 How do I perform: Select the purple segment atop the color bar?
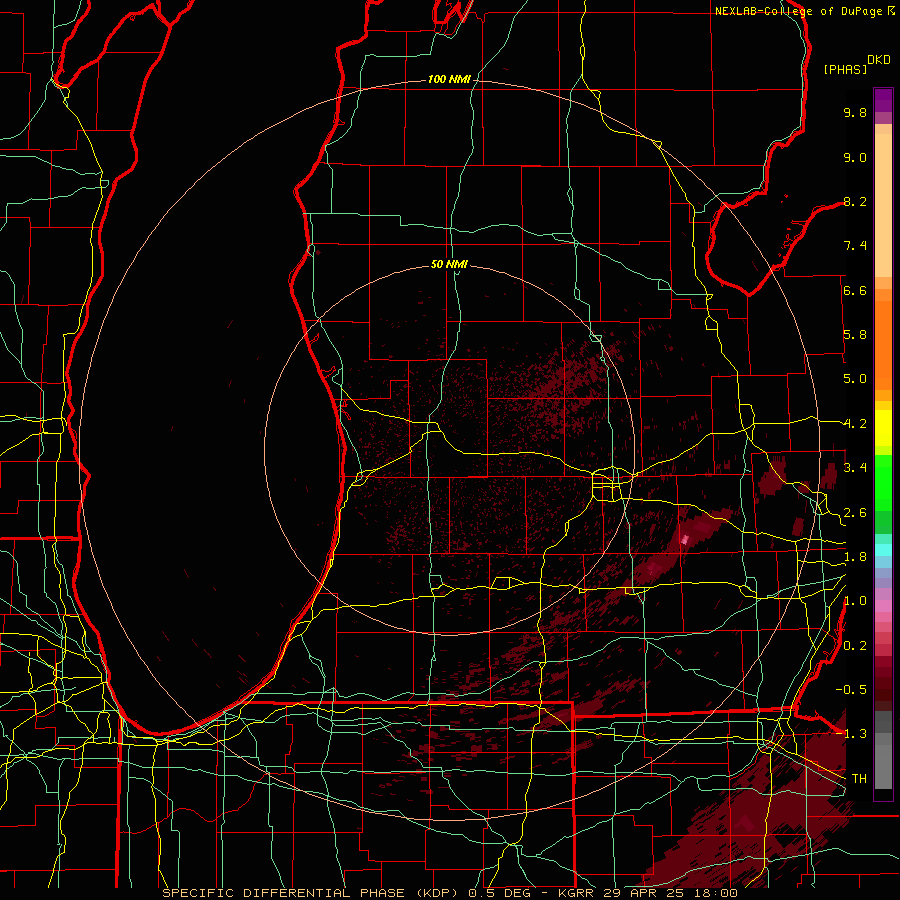tap(883, 100)
